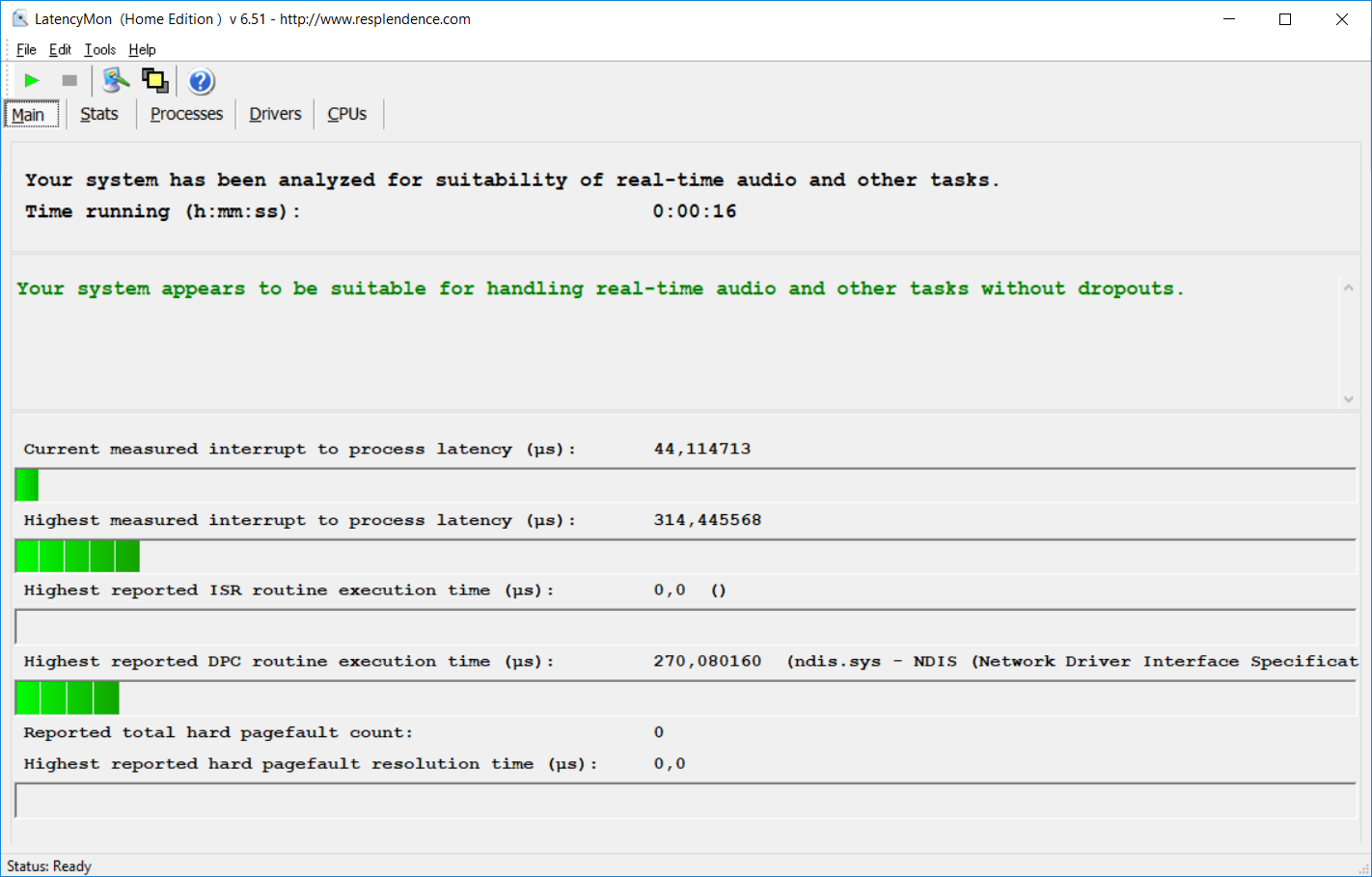This screenshot has height=877, width=1372.
Task: Click the empty ISR routine execution bar
Action: coord(686,627)
